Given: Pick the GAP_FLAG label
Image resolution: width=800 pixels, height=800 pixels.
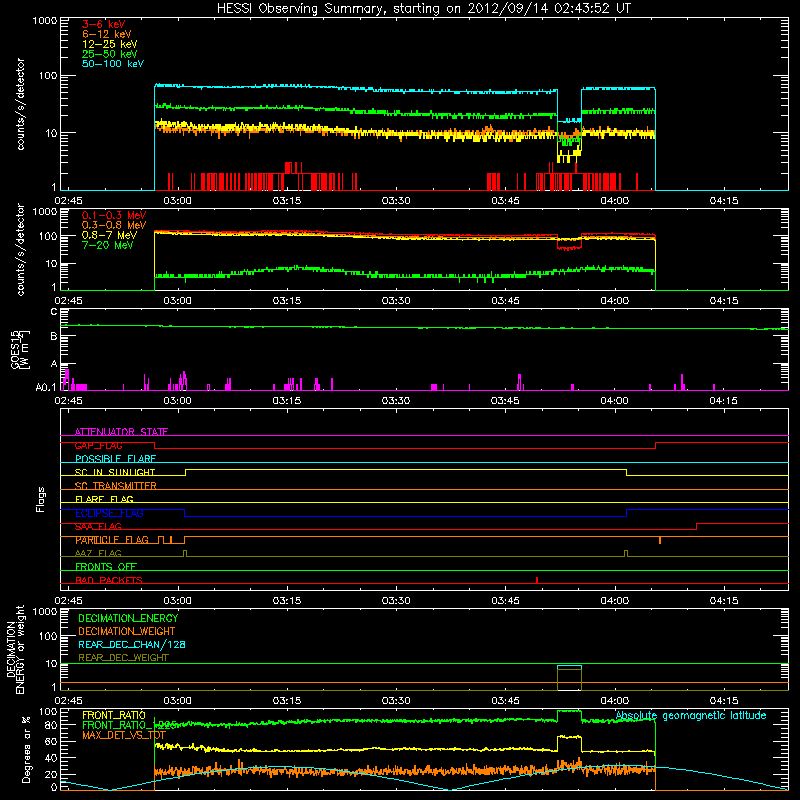Looking at the screenshot, I should click(98, 445).
